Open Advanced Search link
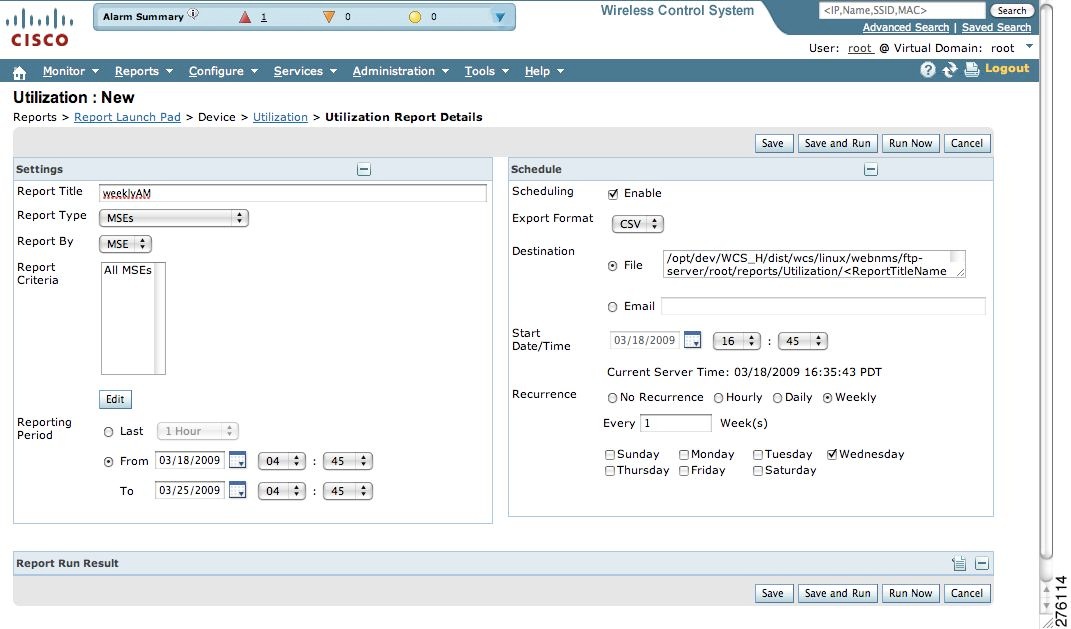The width and height of the screenshot is (1071, 629). (906, 27)
